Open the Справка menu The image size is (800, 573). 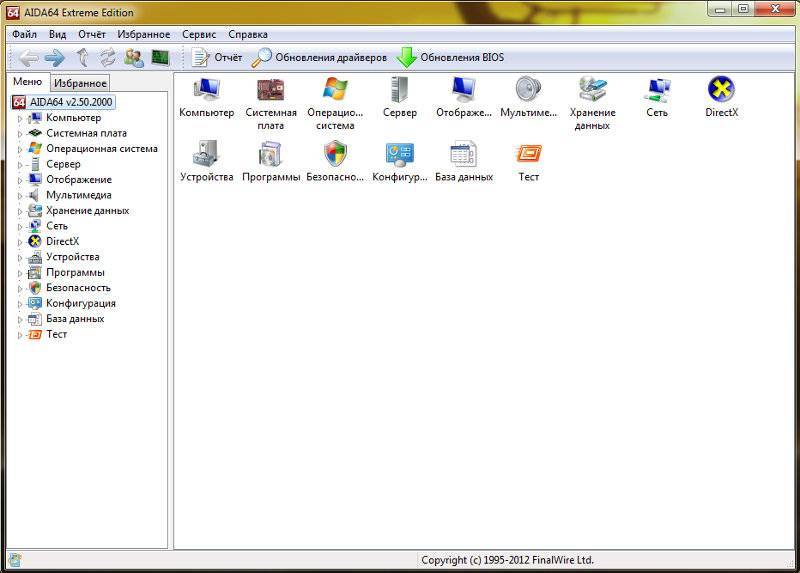tap(247, 34)
